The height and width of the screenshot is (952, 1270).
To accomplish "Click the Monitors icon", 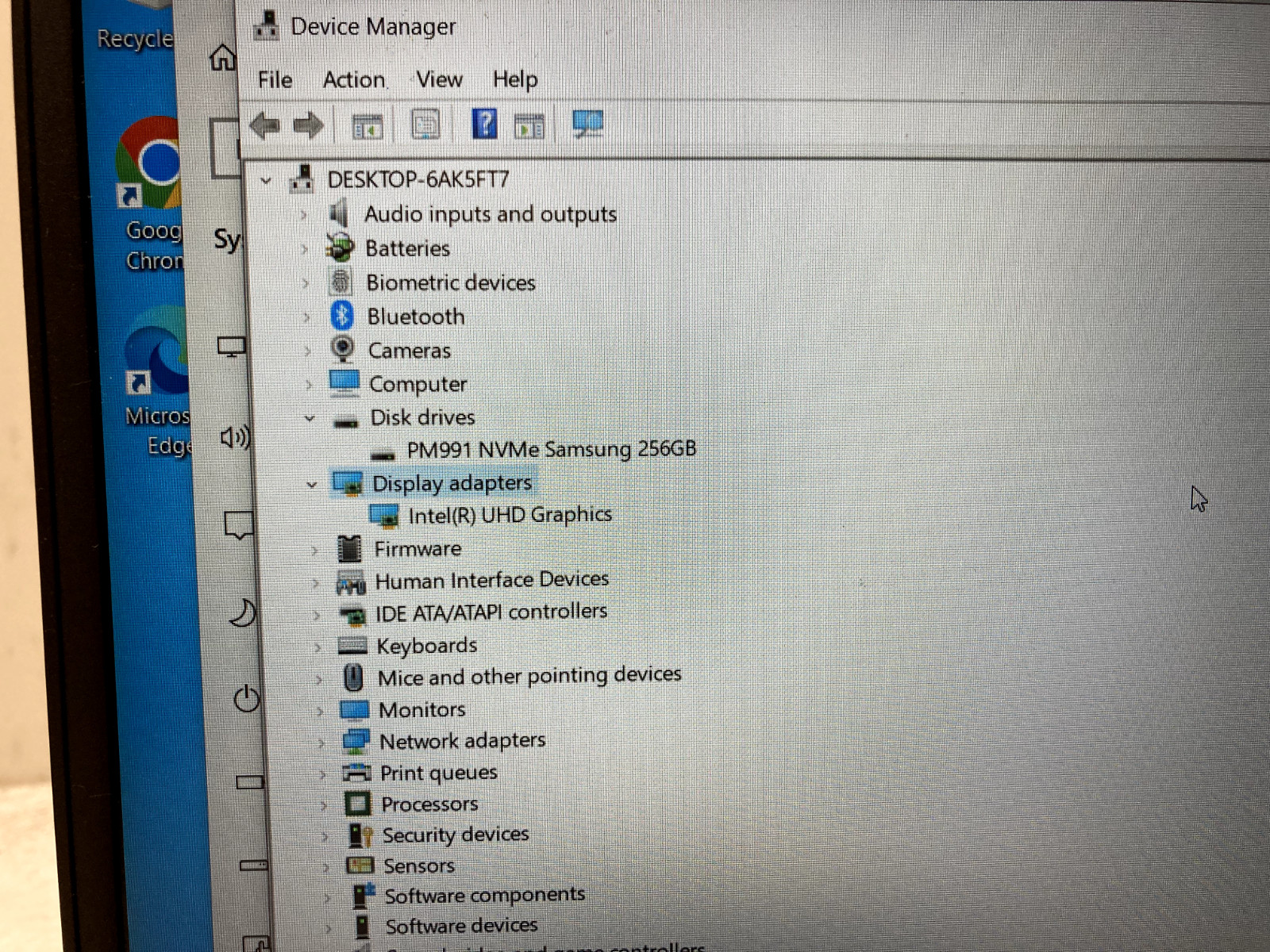I will tap(354, 709).
